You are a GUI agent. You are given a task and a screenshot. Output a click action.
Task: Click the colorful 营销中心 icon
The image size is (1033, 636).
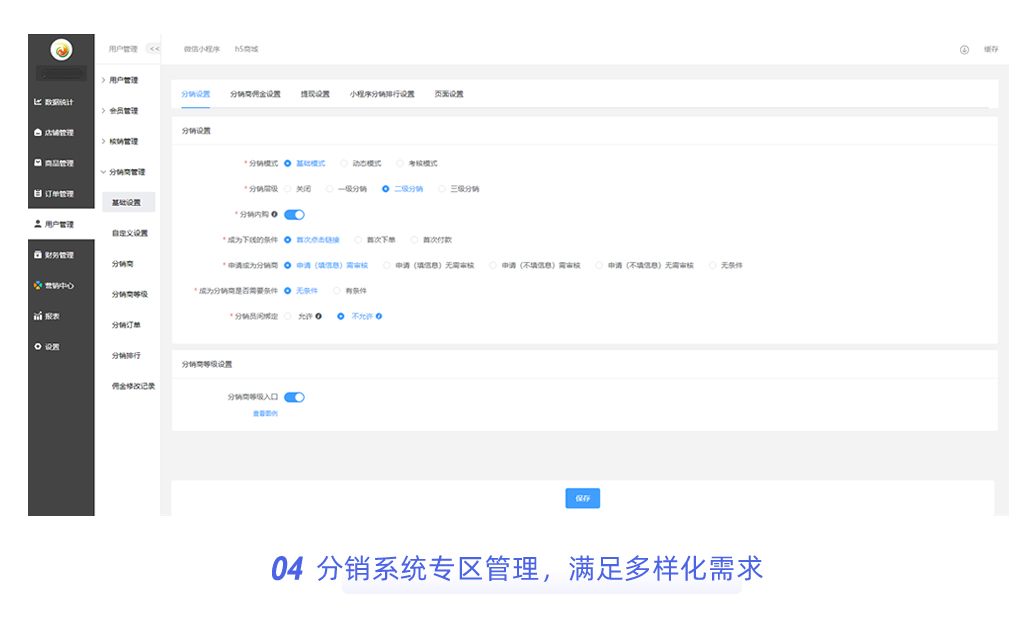point(38,286)
